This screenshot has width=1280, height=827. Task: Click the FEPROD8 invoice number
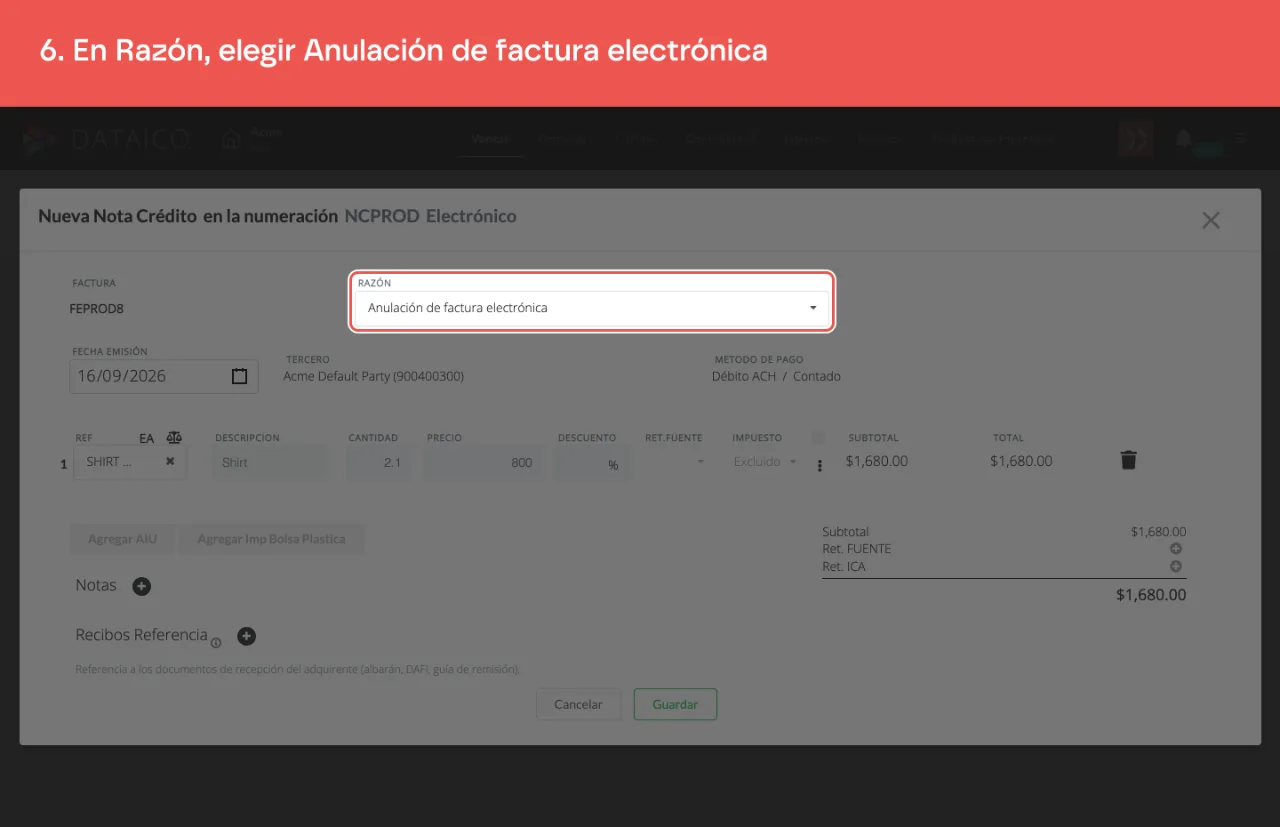[96, 309]
